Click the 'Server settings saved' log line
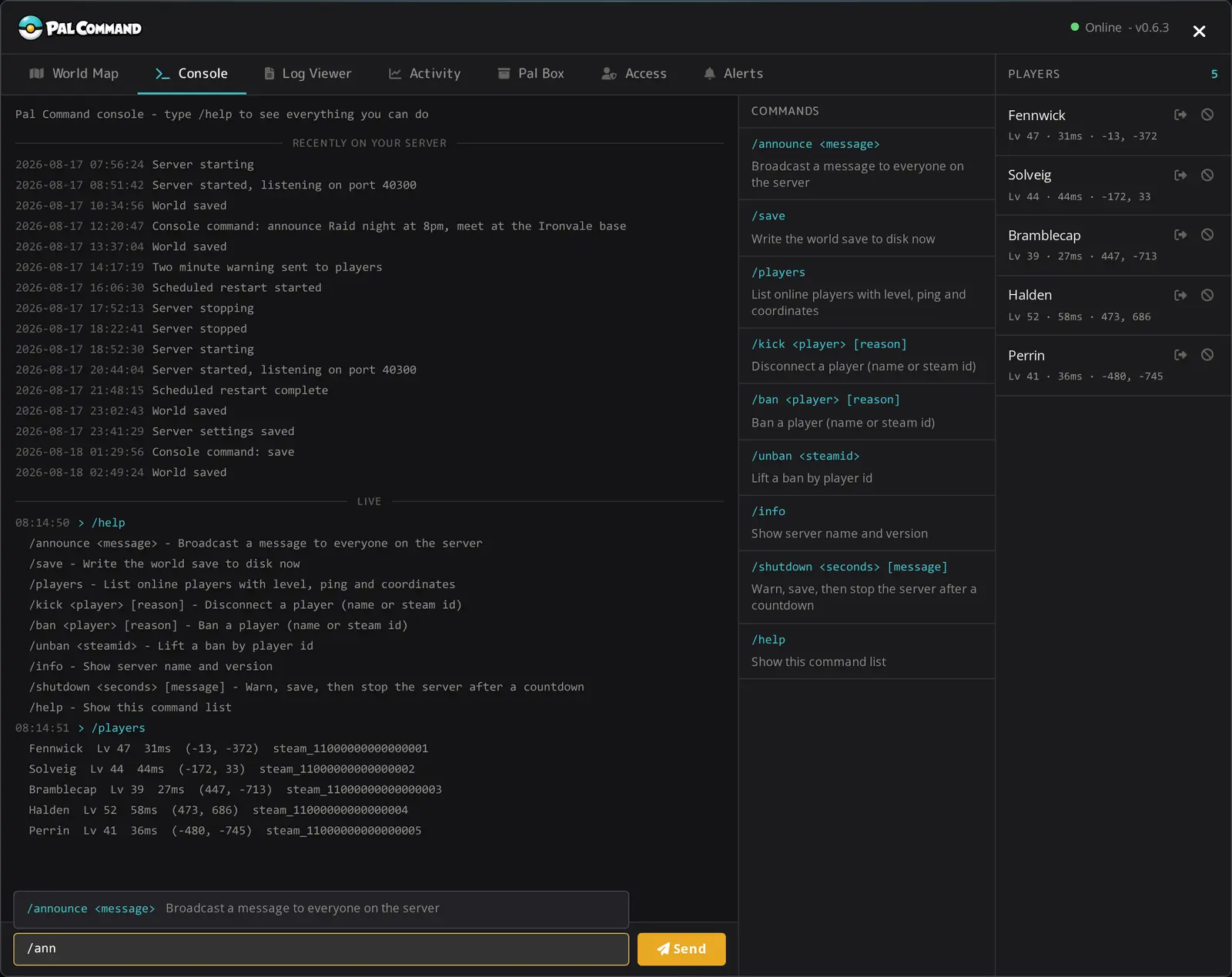 click(155, 432)
